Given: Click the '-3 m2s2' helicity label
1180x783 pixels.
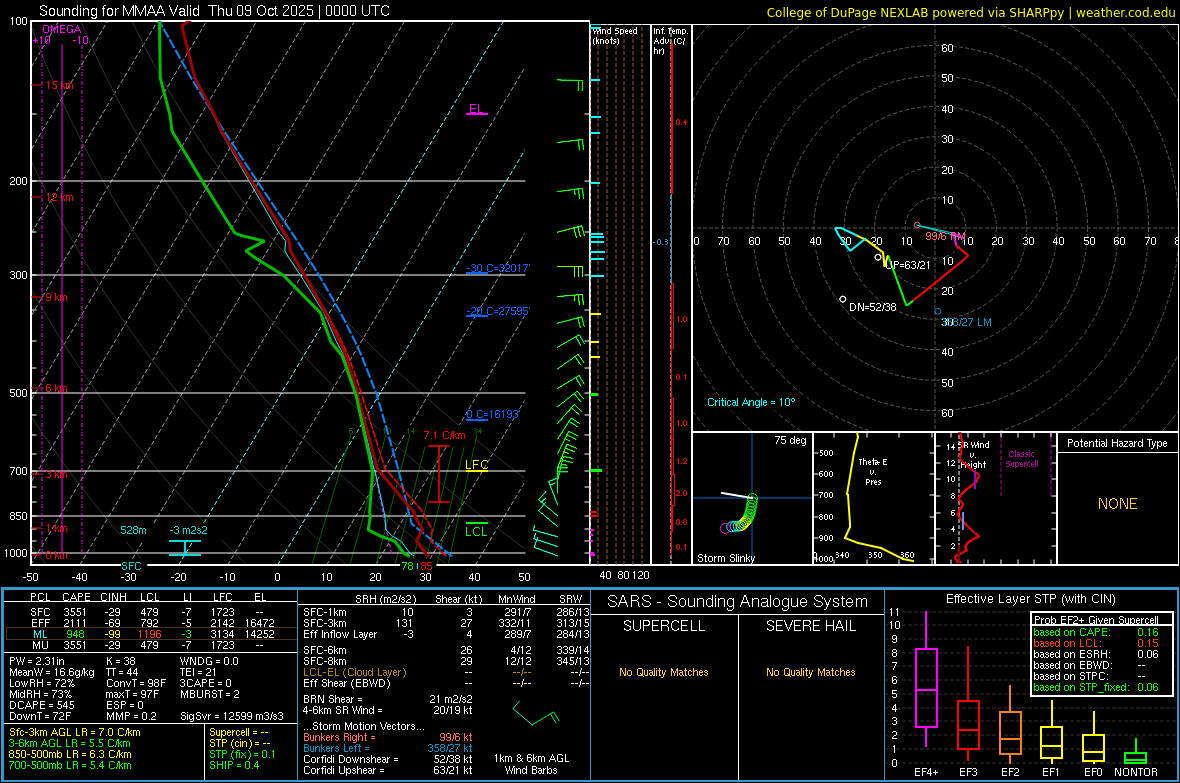Looking at the screenshot, I should pyautogui.click(x=188, y=530).
